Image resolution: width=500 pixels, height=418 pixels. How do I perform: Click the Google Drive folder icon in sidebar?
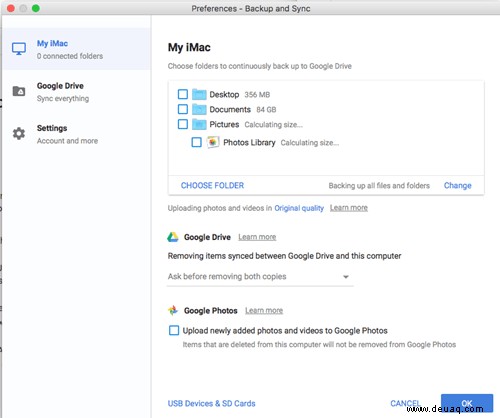click(19, 91)
